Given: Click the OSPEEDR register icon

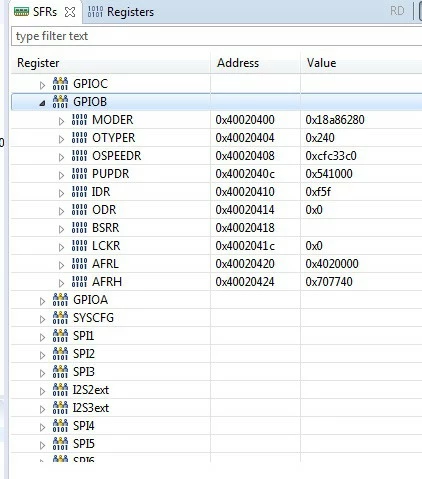Looking at the screenshot, I should 79,156.
